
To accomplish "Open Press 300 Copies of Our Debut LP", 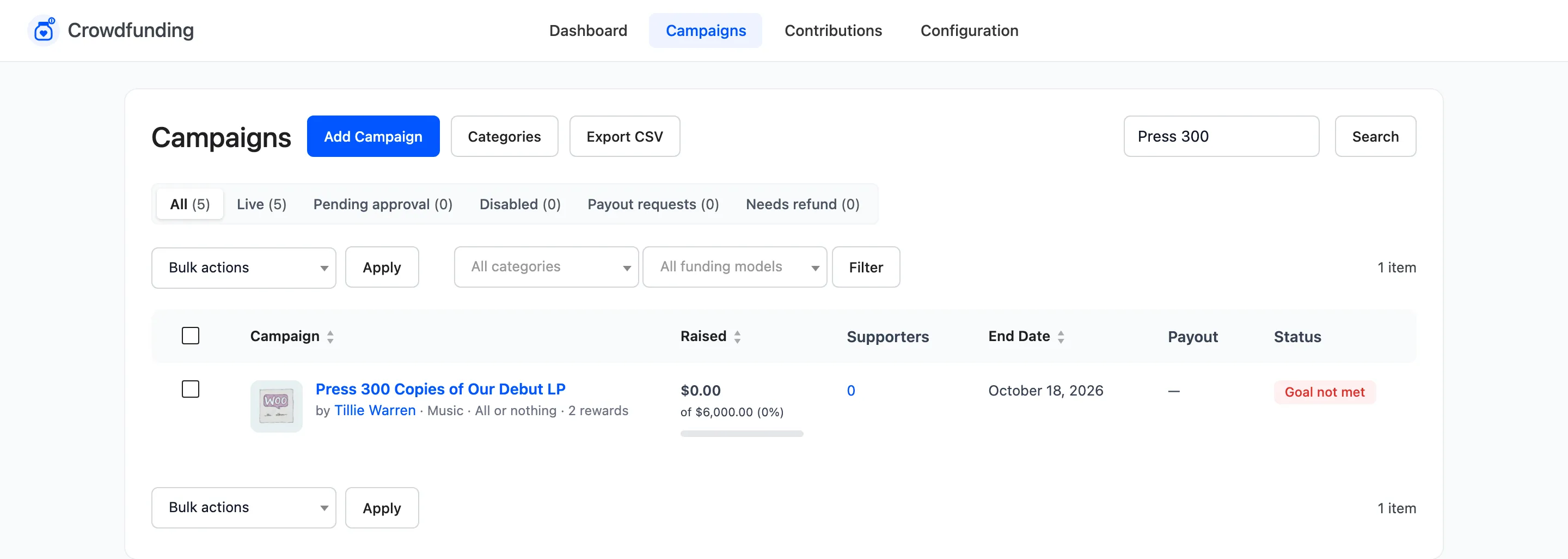I will (440, 389).
